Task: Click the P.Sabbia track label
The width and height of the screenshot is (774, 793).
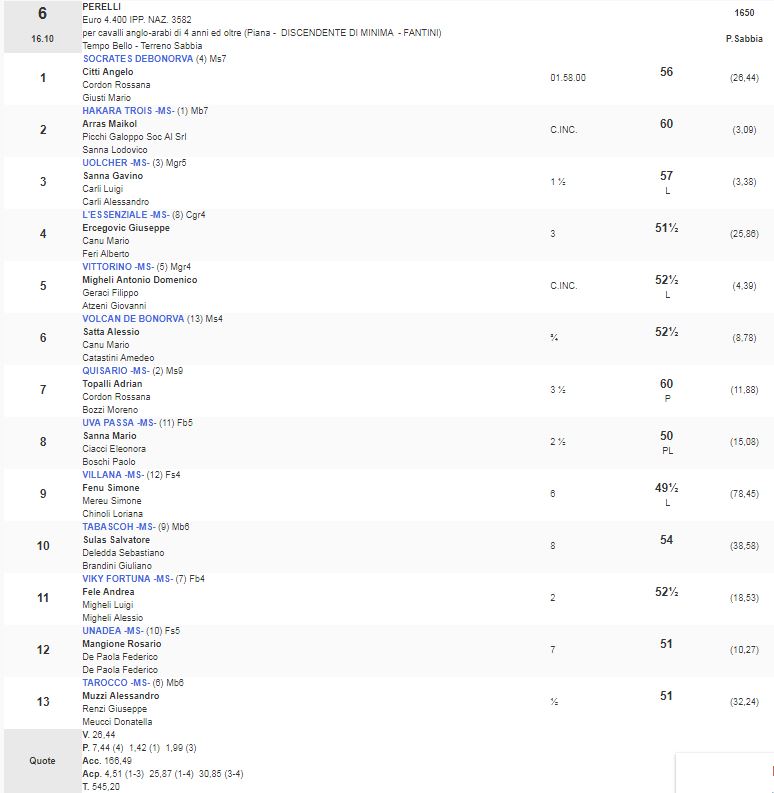Action: tap(744, 38)
